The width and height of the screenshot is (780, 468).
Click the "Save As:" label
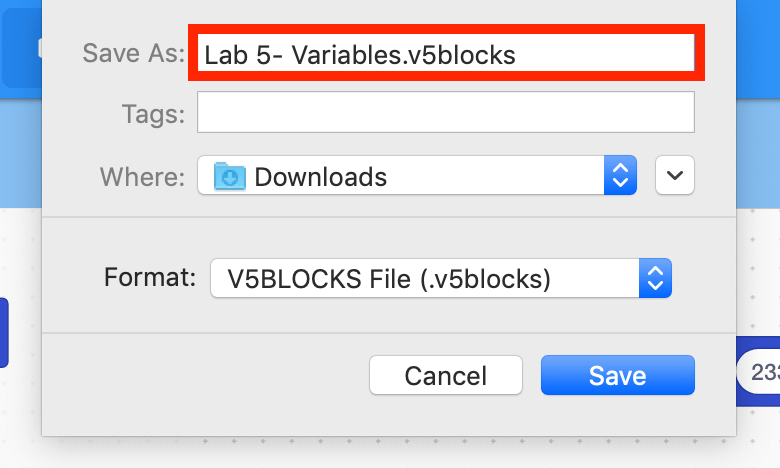click(x=133, y=53)
